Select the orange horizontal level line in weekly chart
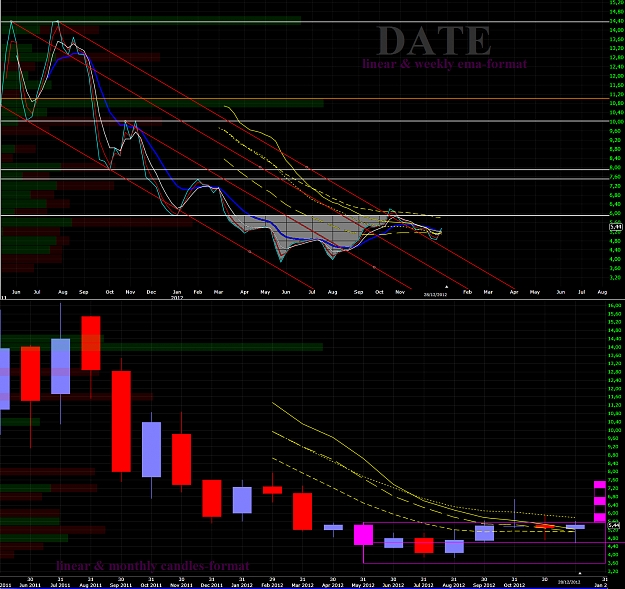 305,98
